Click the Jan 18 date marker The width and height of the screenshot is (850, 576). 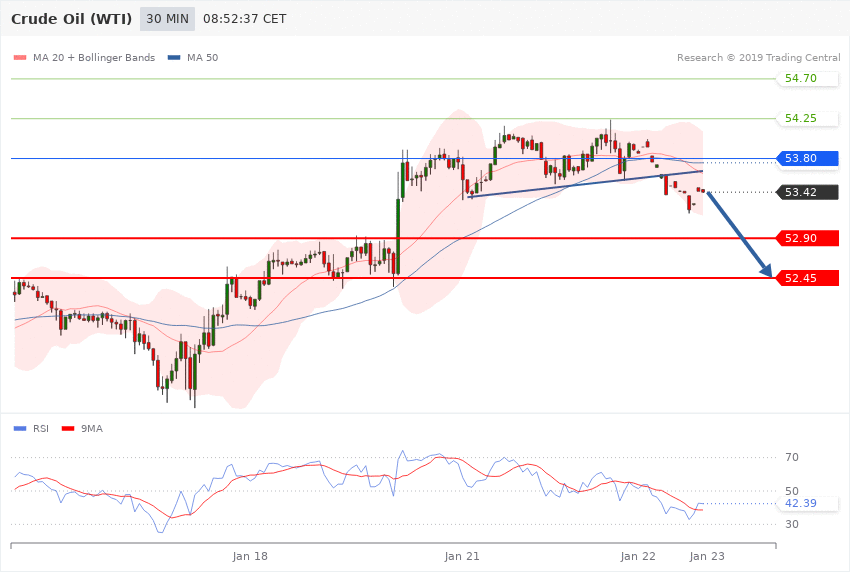(x=250, y=556)
